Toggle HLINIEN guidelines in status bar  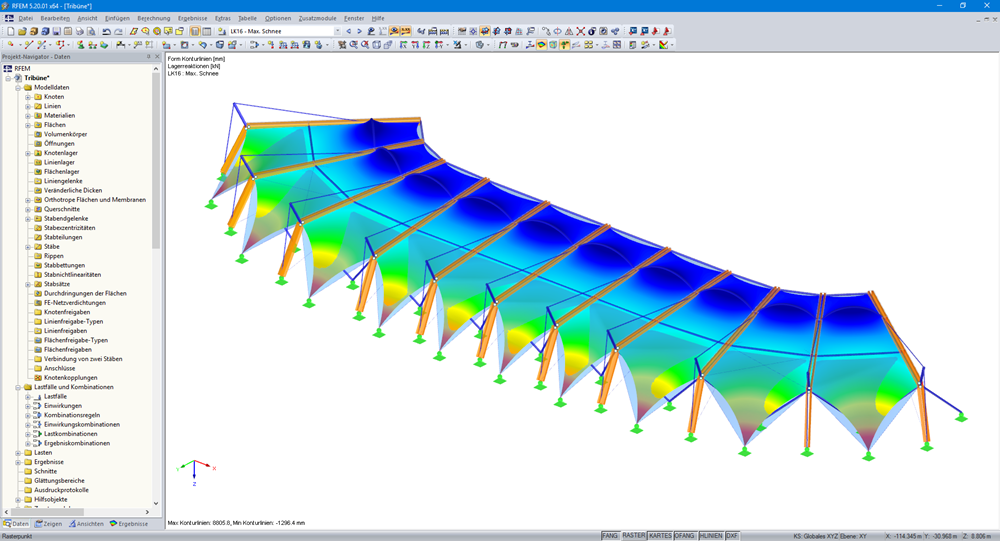tap(711, 536)
